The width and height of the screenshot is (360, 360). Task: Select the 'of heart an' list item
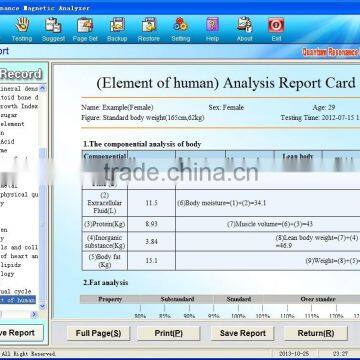tap(19, 256)
